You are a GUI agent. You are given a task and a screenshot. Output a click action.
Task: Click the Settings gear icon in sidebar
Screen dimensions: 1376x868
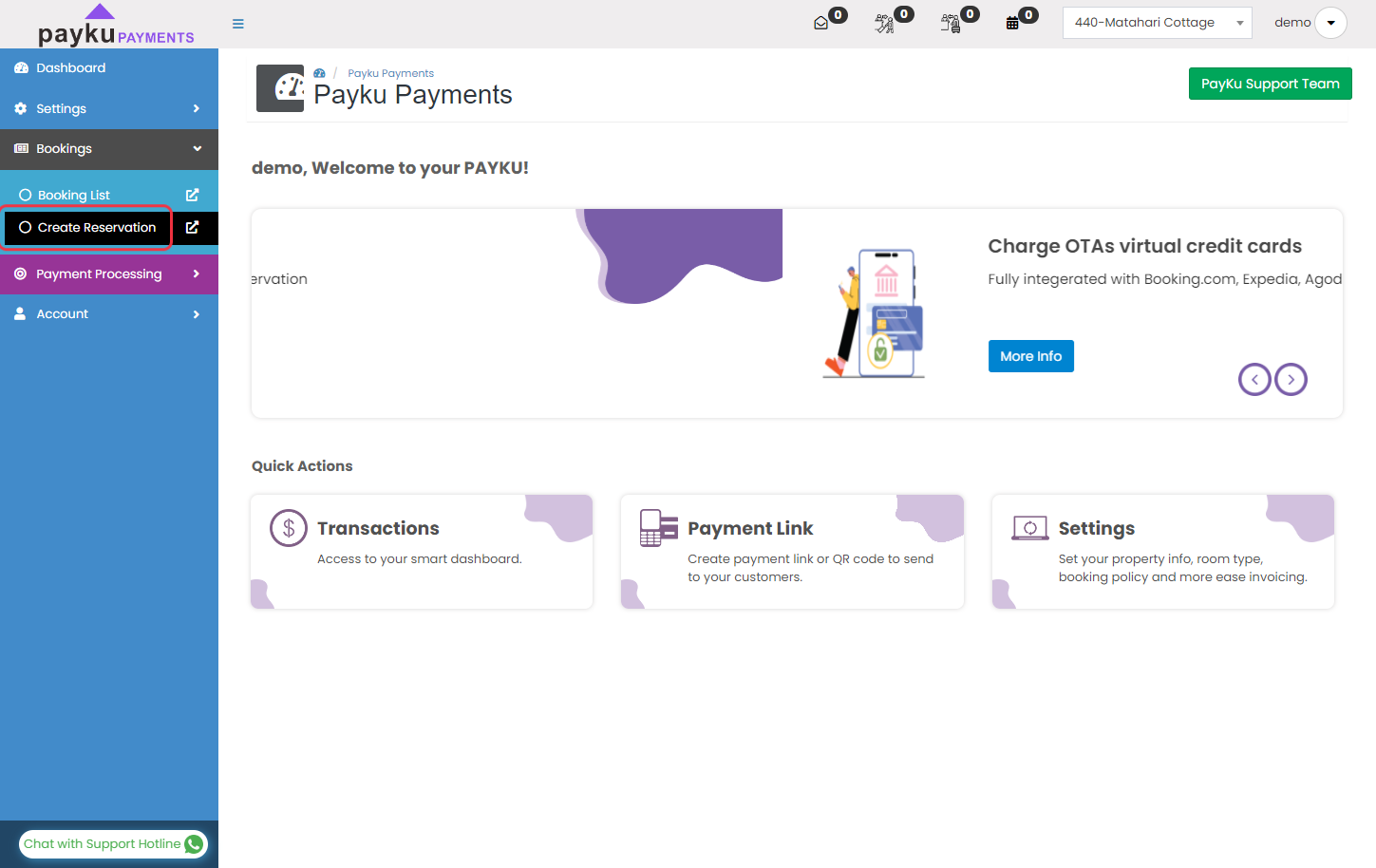pyautogui.click(x=21, y=109)
